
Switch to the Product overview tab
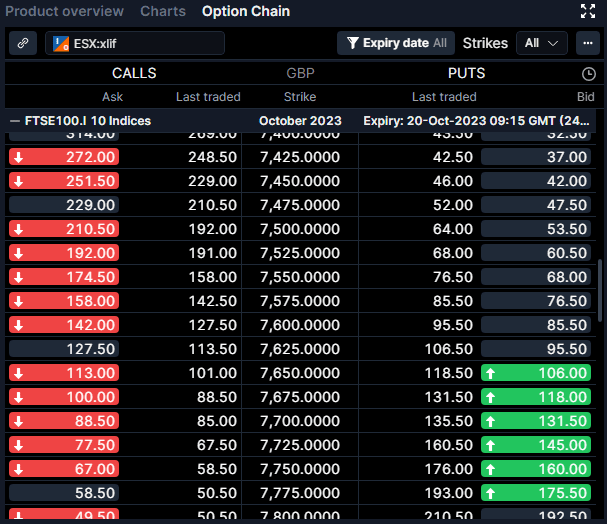65,12
